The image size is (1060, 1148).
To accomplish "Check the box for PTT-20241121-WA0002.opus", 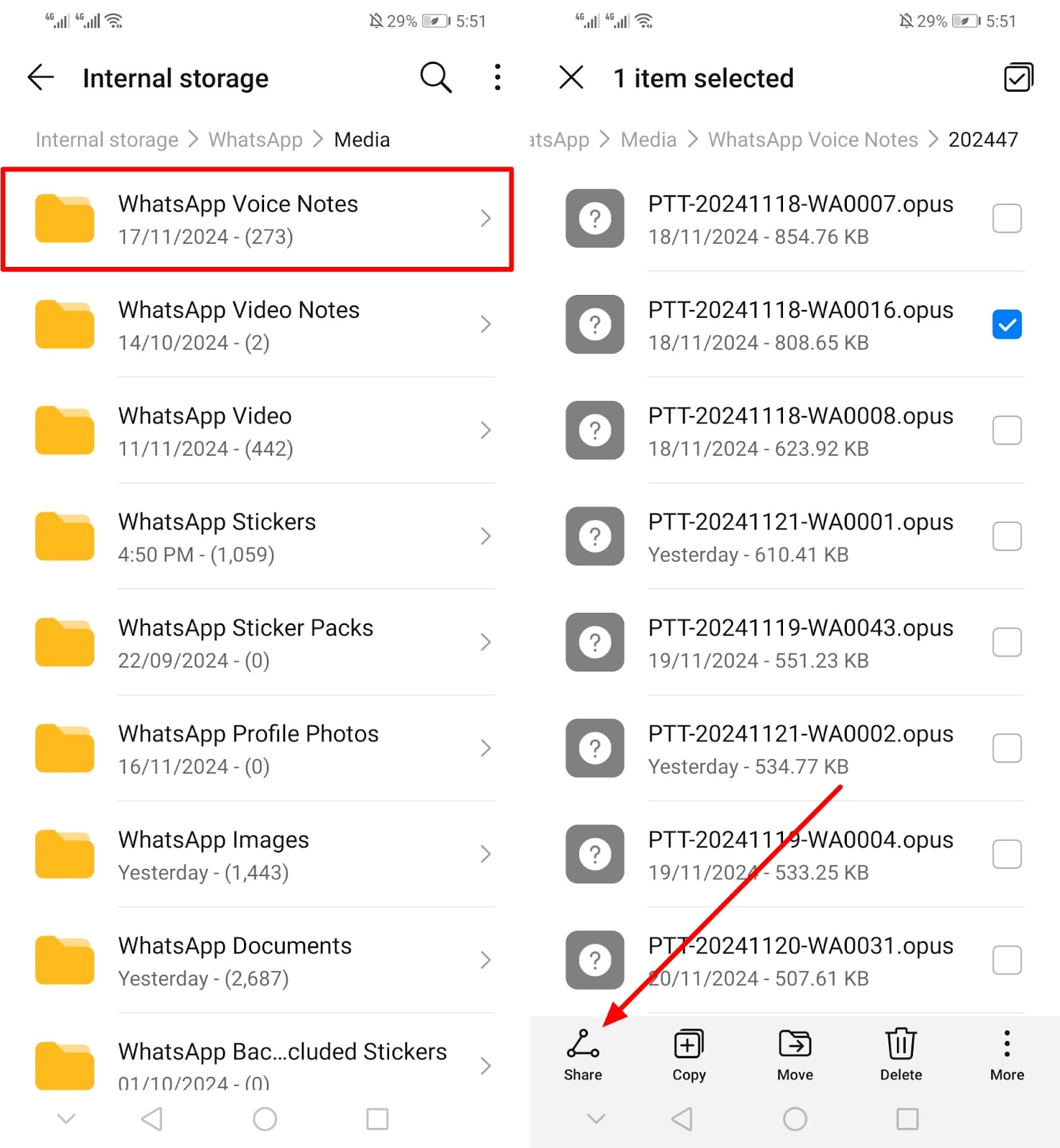I will [x=1007, y=748].
